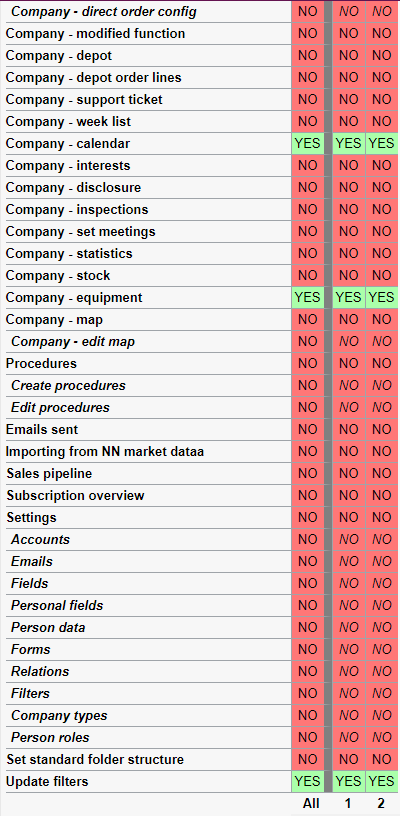Image resolution: width=400 pixels, height=816 pixels.
Task: Toggle Company - calendar YES in All column
Action: click(307, 144)
